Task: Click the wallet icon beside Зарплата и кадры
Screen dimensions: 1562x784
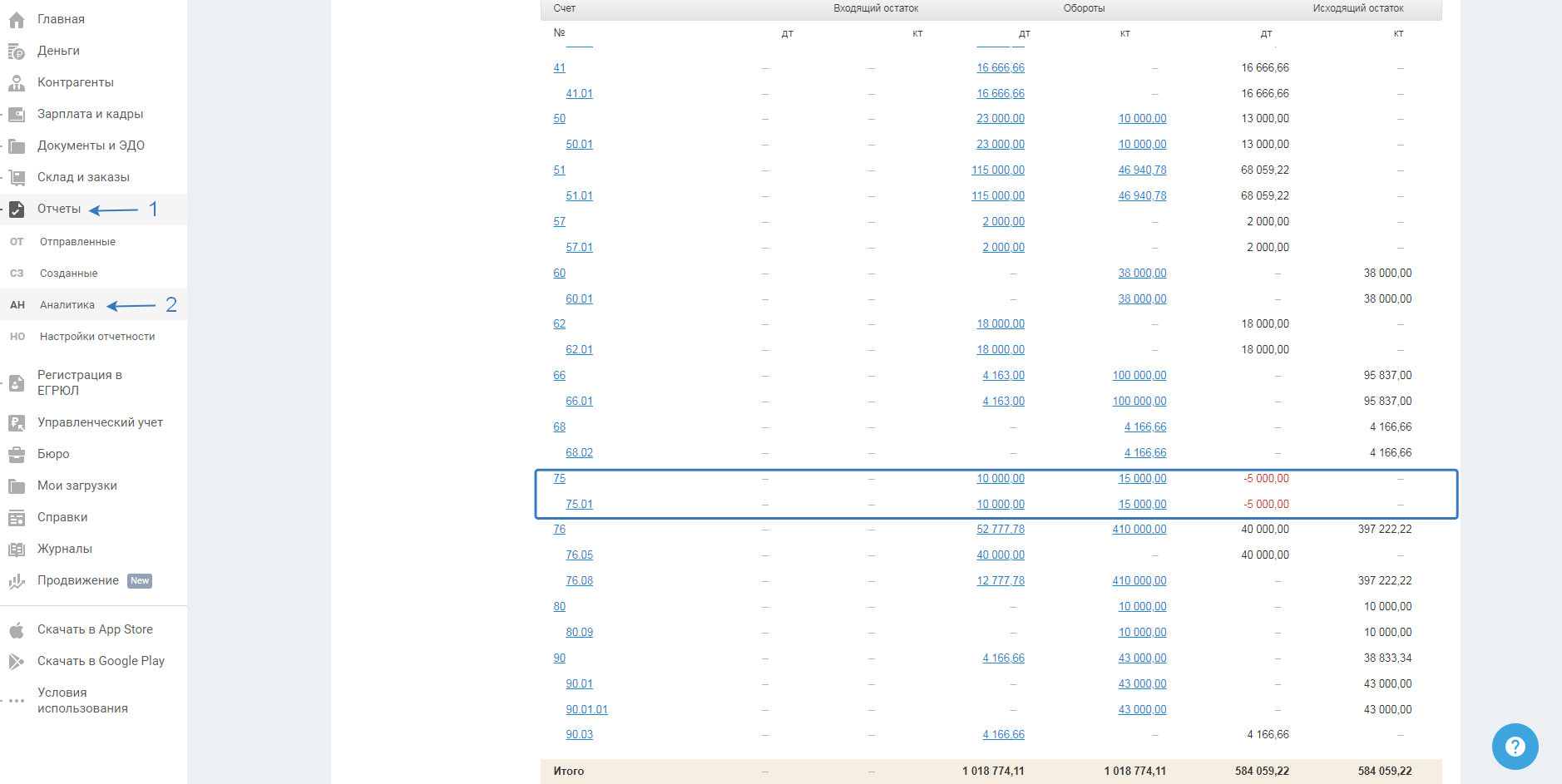Action: pos(17,114)
